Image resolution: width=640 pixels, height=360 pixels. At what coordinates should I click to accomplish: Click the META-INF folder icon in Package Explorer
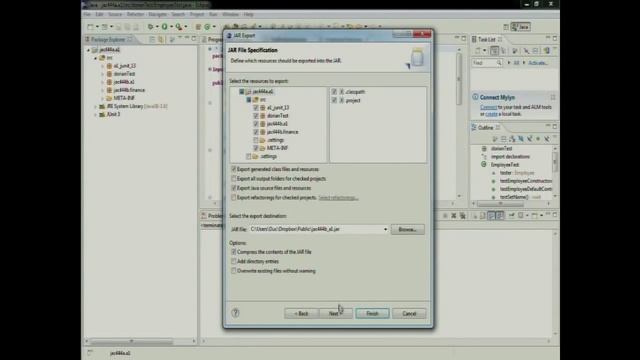(x=109, y=98)
